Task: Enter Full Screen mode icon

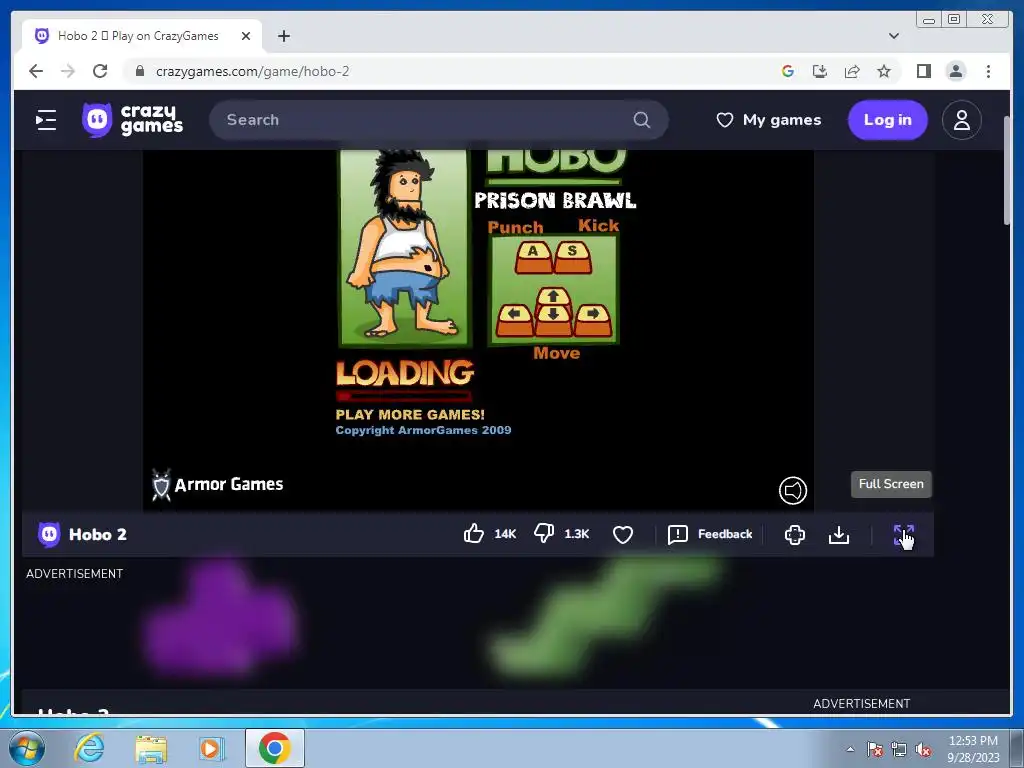Action: point(903,535)
